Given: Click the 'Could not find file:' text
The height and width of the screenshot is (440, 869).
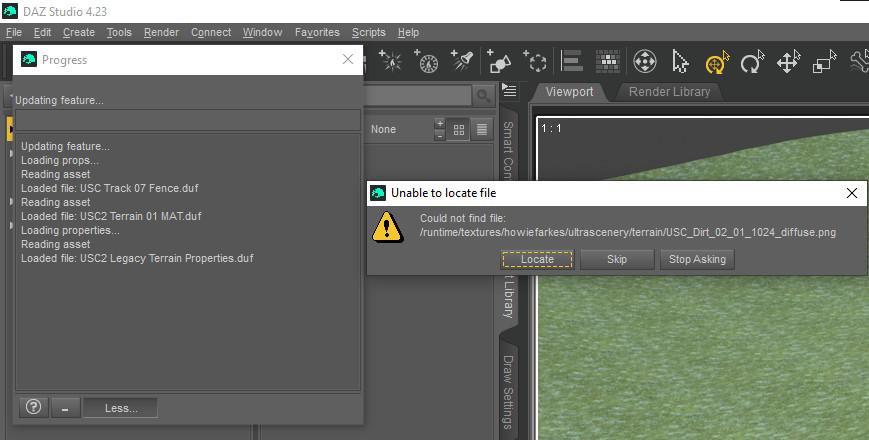Looking at the screenshot, I should pyautogui.click(x=463, y=218).
